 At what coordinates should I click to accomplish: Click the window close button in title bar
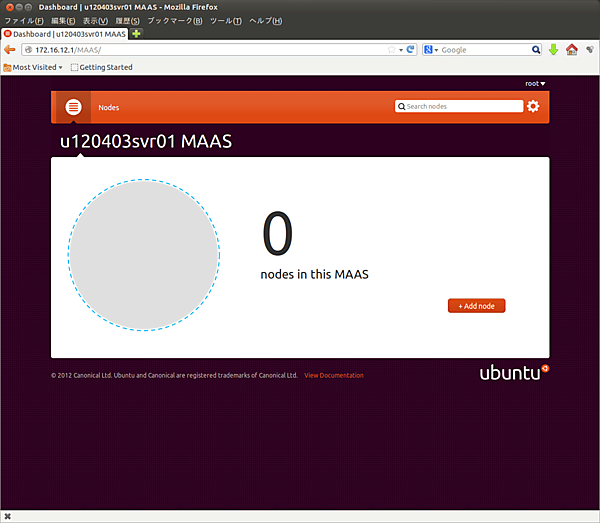(x=10, y=7)
